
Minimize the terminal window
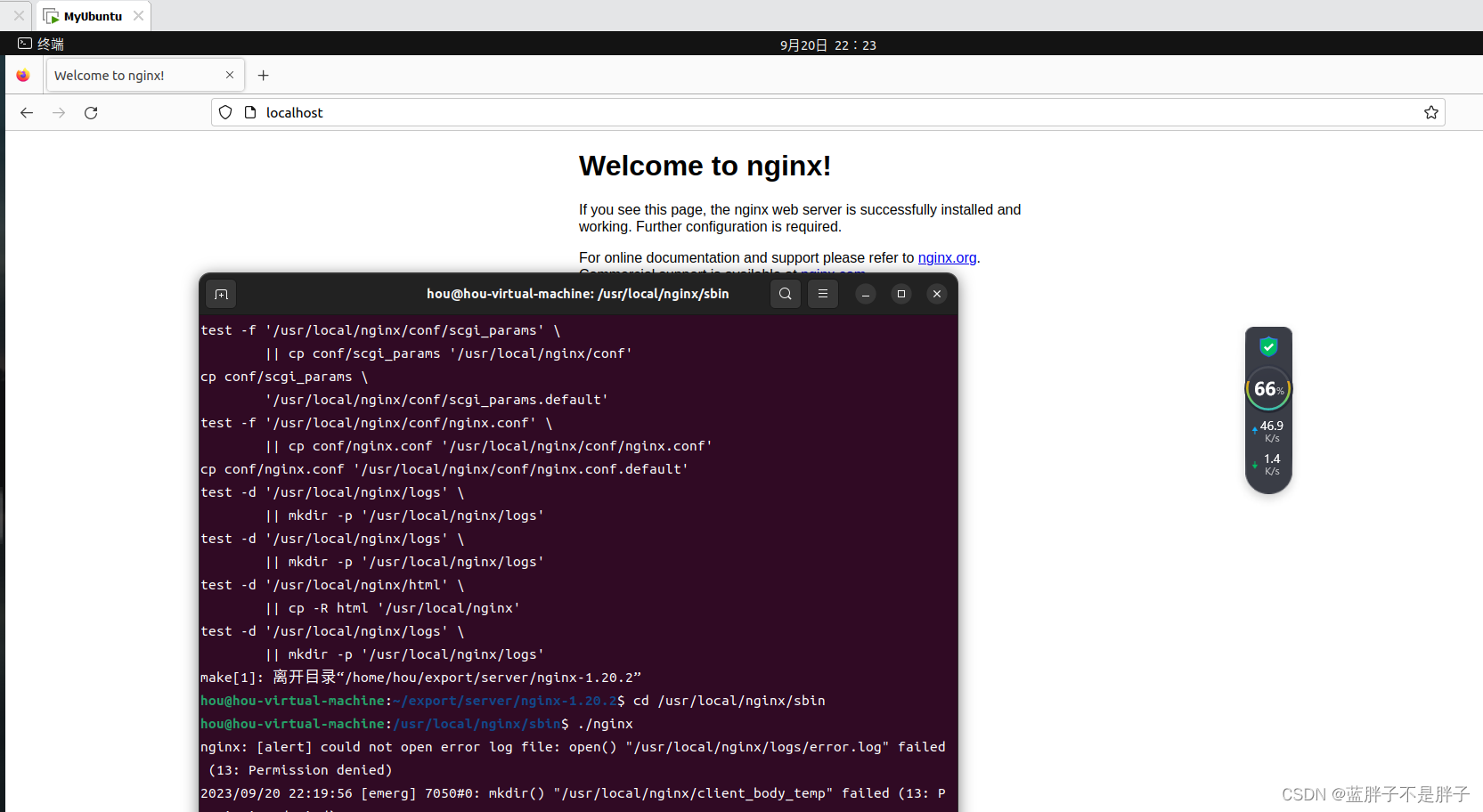tap(866, 294)
